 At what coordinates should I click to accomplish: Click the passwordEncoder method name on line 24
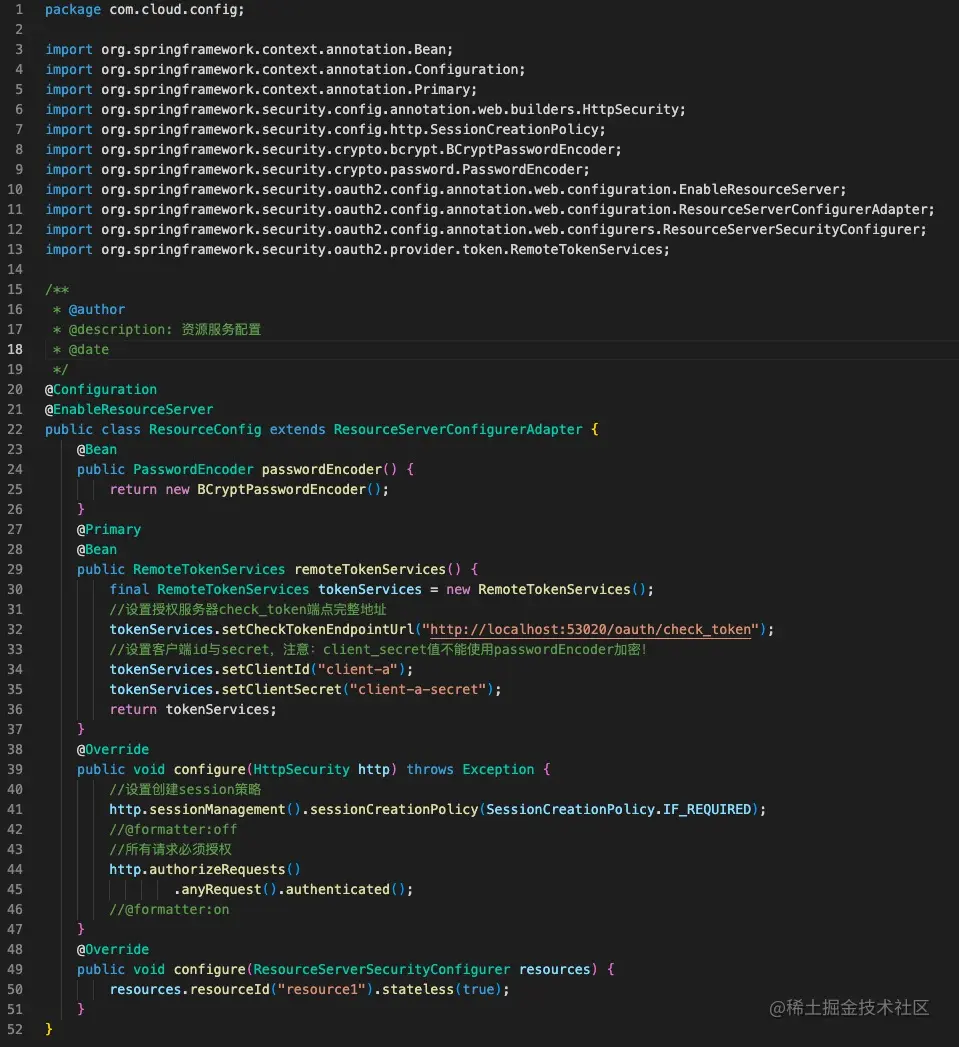coord(322,469)
